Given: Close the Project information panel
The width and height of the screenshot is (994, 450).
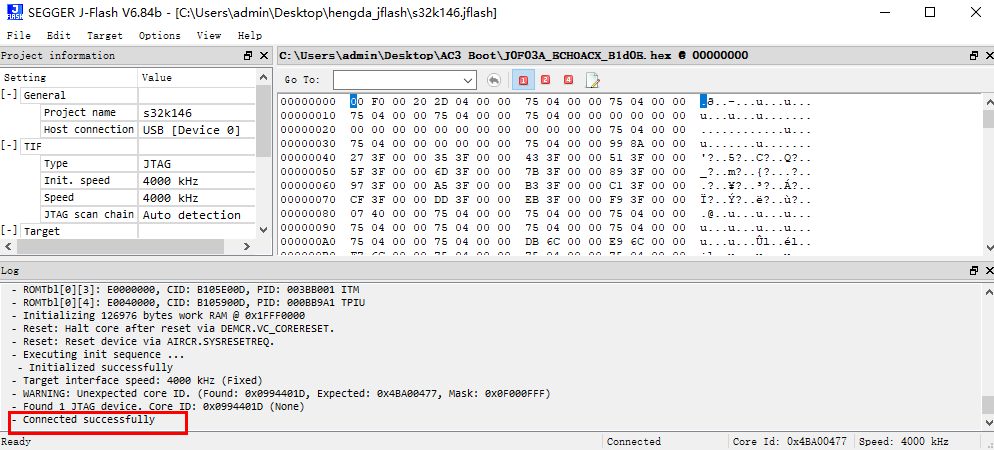Looking at the screenshot, I should [264, 56].
